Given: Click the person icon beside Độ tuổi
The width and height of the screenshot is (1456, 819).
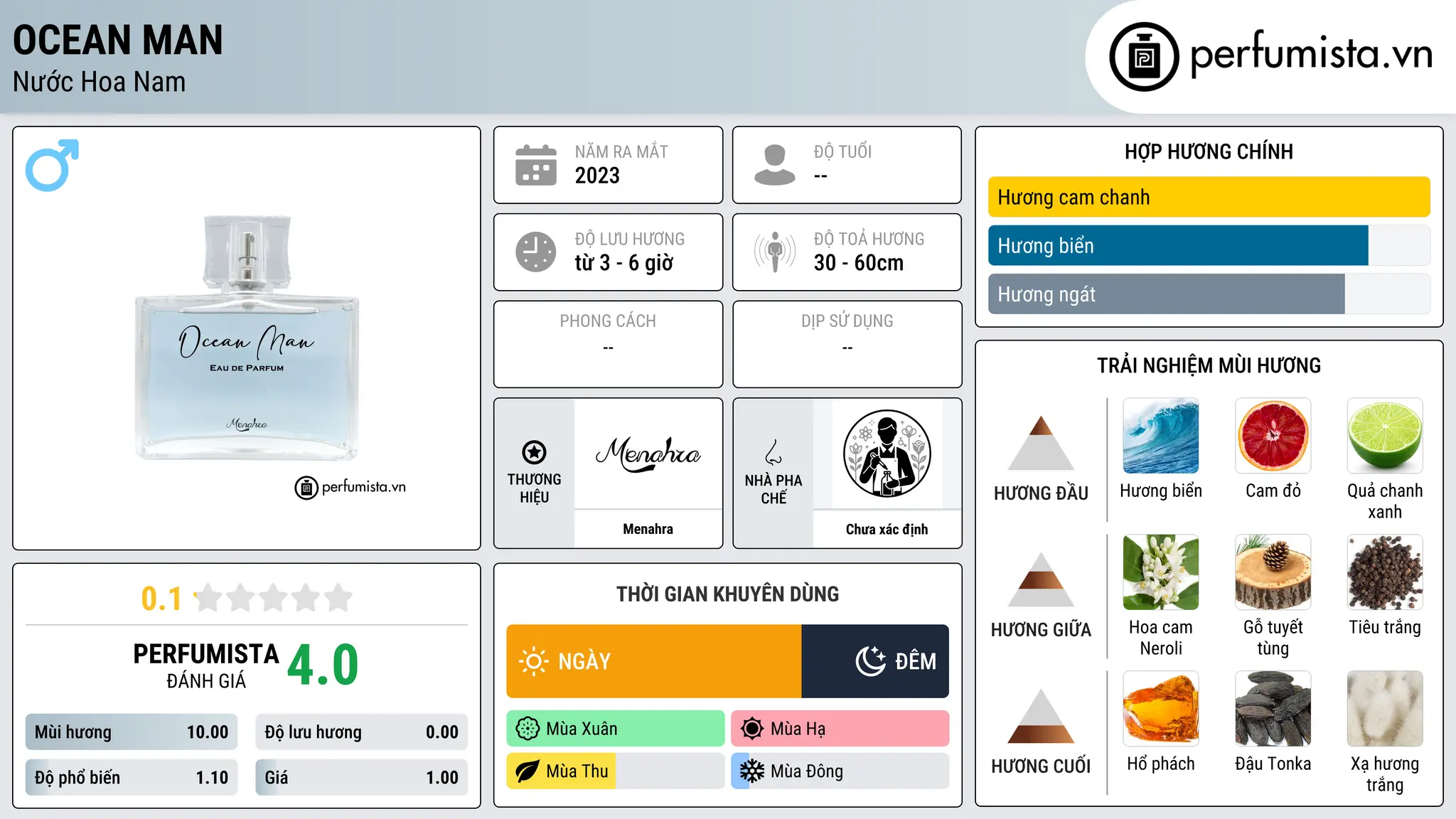Looking at the screenshot, I should 774,165.
